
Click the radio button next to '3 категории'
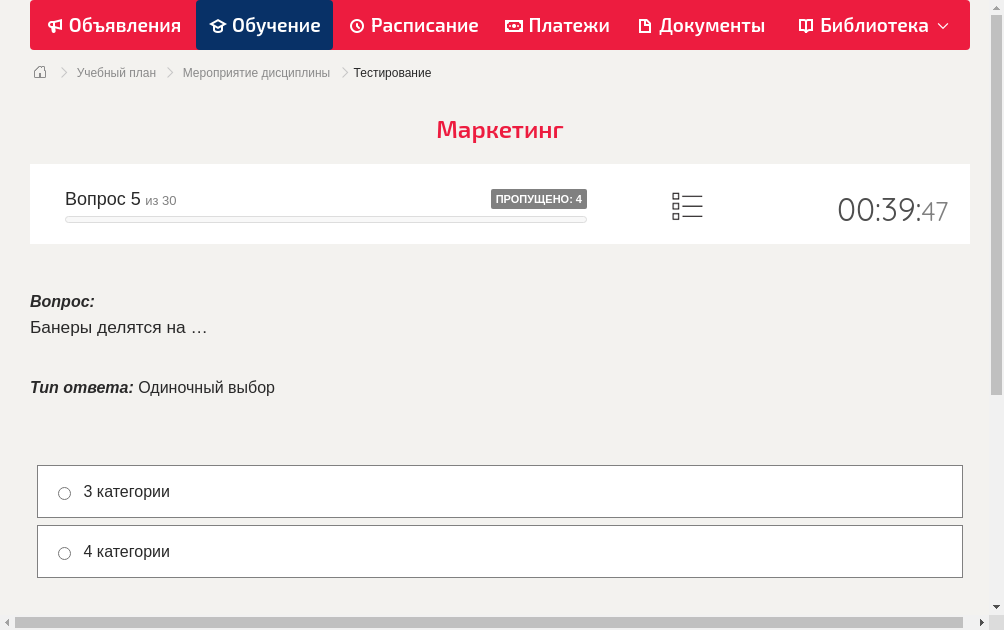64,492
